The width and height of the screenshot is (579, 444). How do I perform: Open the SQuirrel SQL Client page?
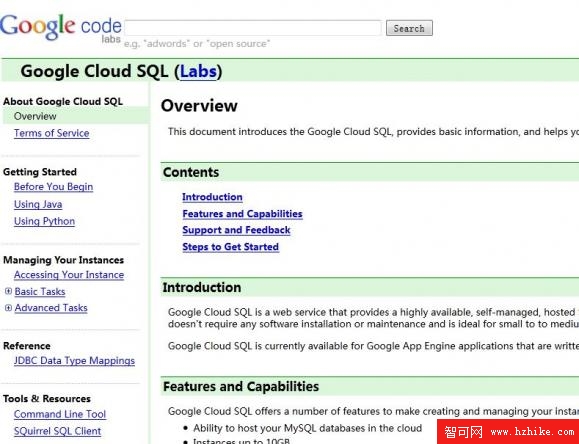(x=57, y=431)
